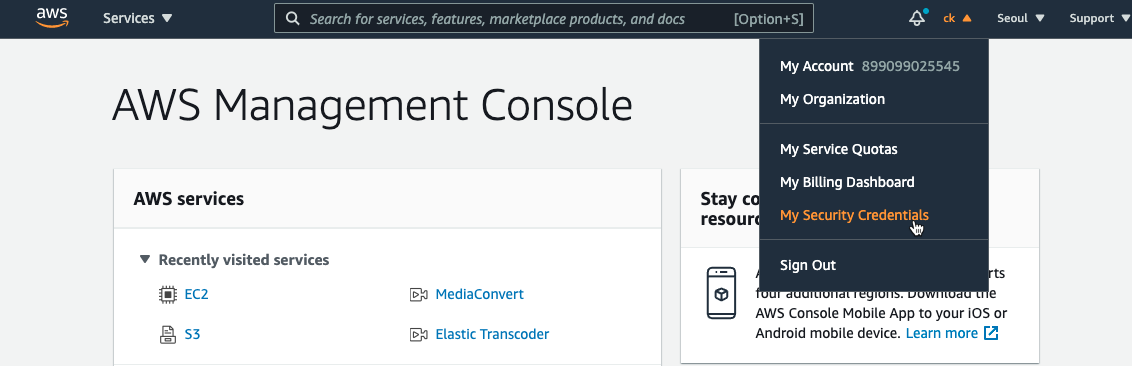The height and width of the screenshot is (366, 1132).
Task: Open the Services dropdown menu
Action: click(137, 18)
